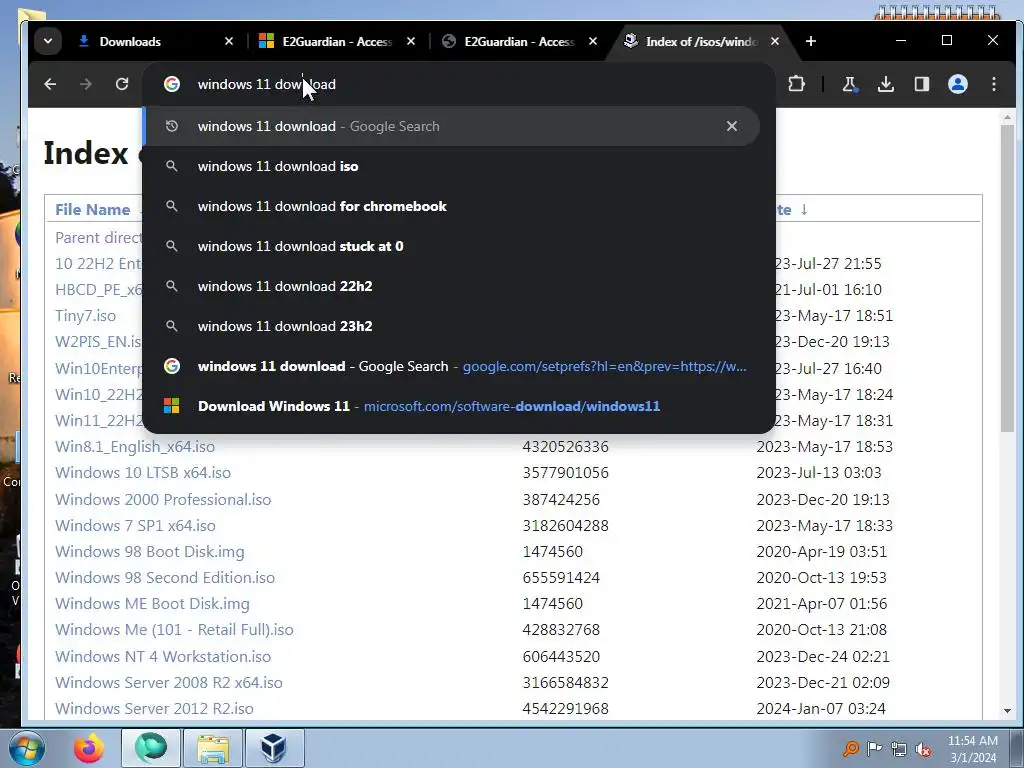This screenshot has height=768, width=1024.
Task: Choose suggestion windows 11 download 23h2
Action: tap(452, 326)
